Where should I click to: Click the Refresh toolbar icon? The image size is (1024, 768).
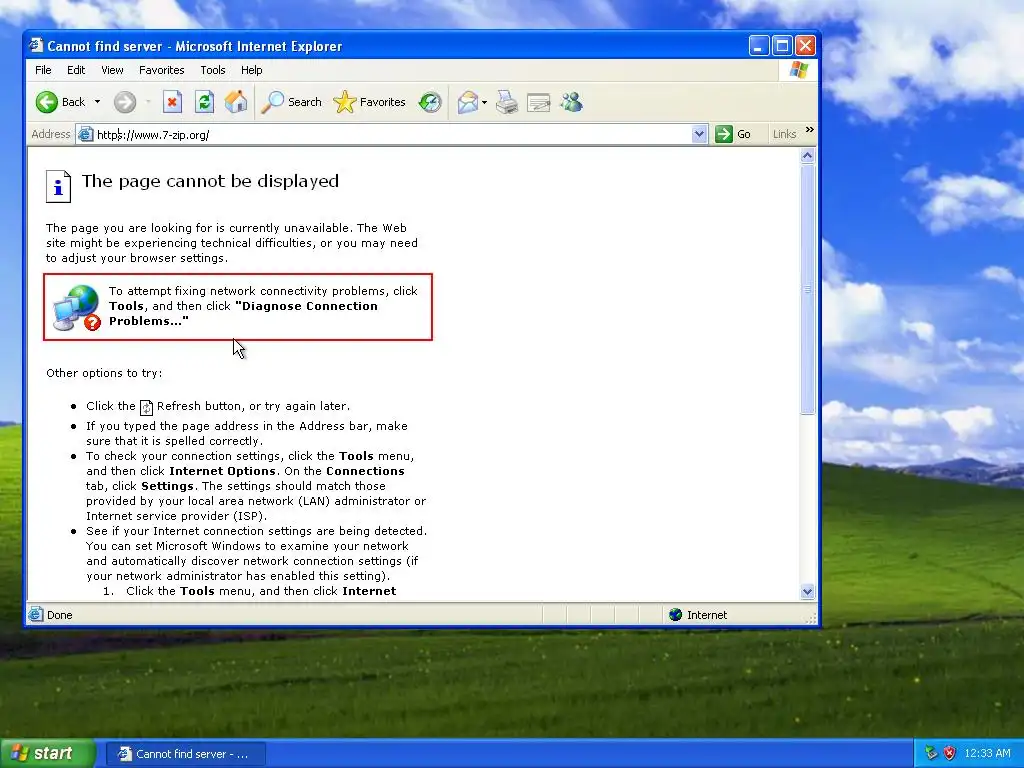204,102
